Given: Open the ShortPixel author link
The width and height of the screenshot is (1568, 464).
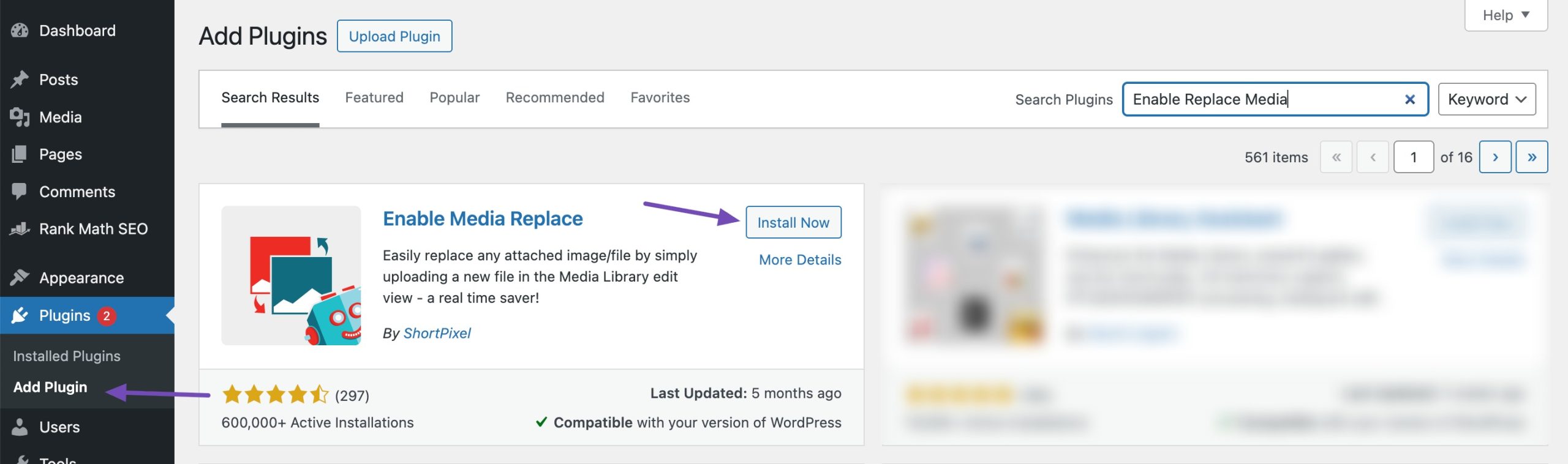Looking at the screenshot, I should (437, 333).
